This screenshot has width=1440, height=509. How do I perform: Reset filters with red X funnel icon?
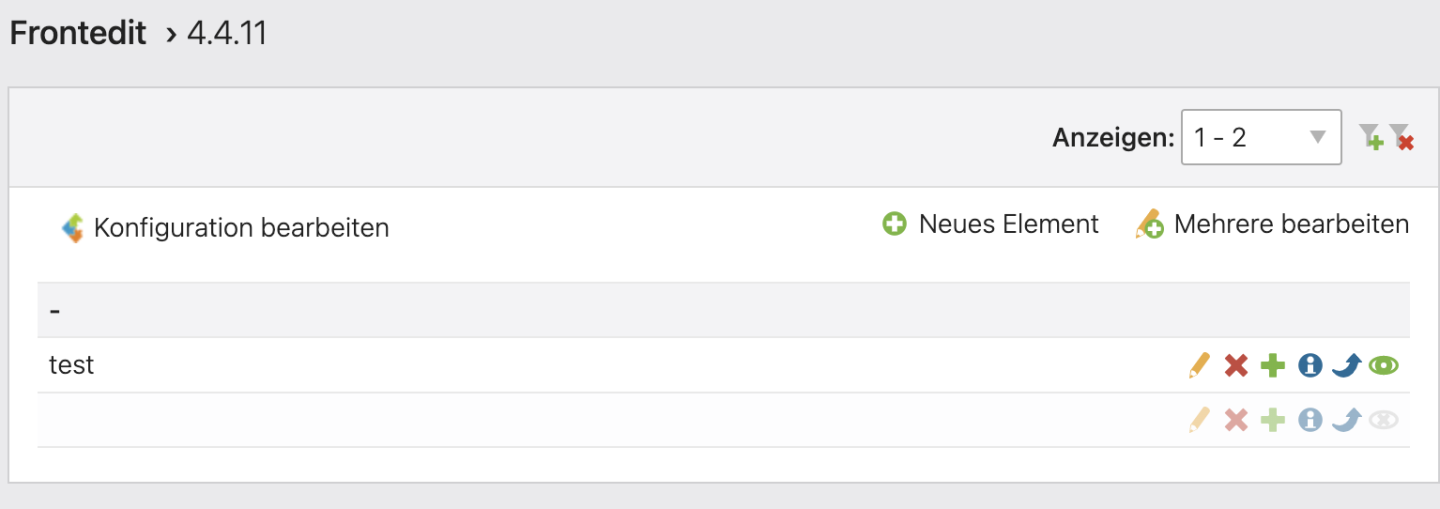click(x=1402, y=138)
